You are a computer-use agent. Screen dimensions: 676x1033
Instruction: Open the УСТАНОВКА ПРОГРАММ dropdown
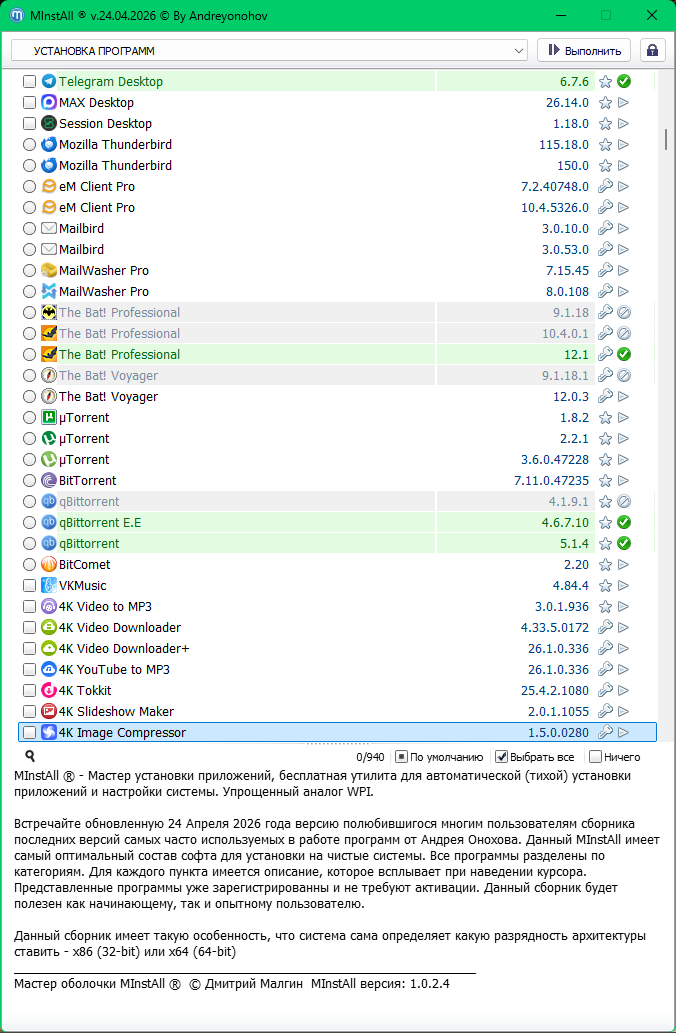coord(269,50)
